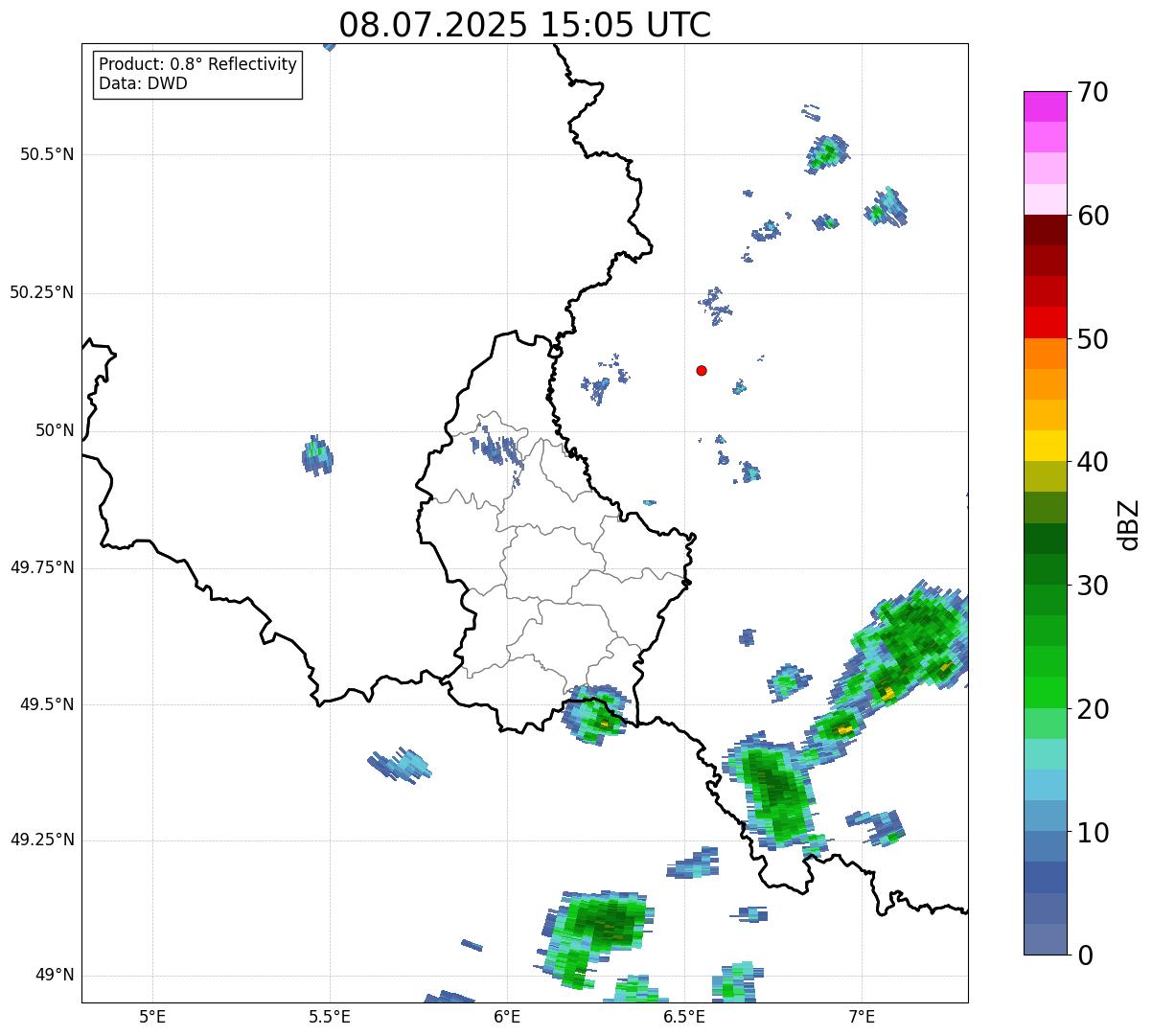This screenshot has width=1152, height=1036.
Task: Click the "Product: 0.8° Reflectivity" label
Action: (x=198, y=64)
